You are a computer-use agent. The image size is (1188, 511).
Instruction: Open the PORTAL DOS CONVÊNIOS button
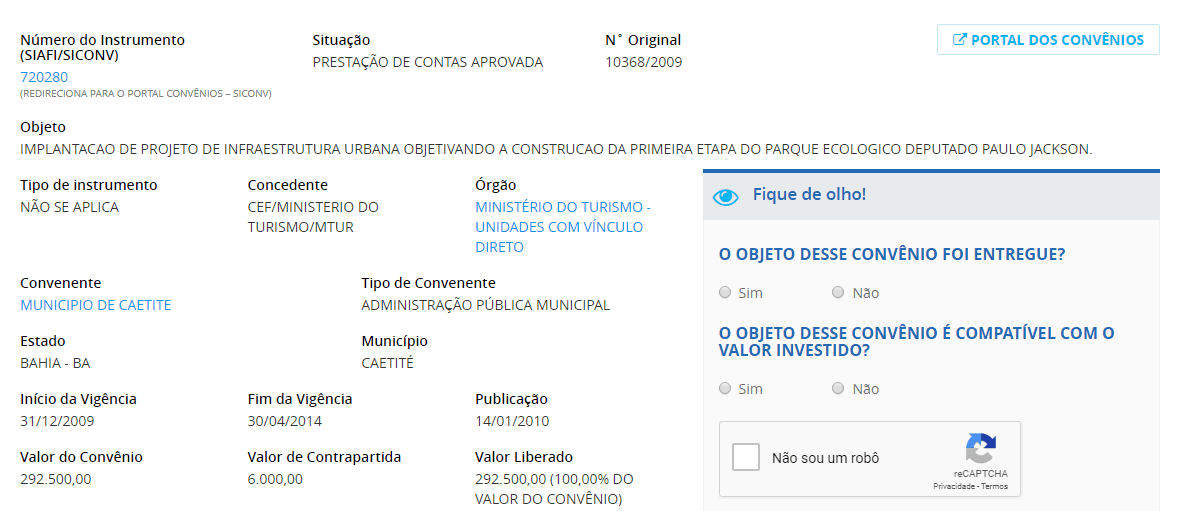coord(1048,40)
